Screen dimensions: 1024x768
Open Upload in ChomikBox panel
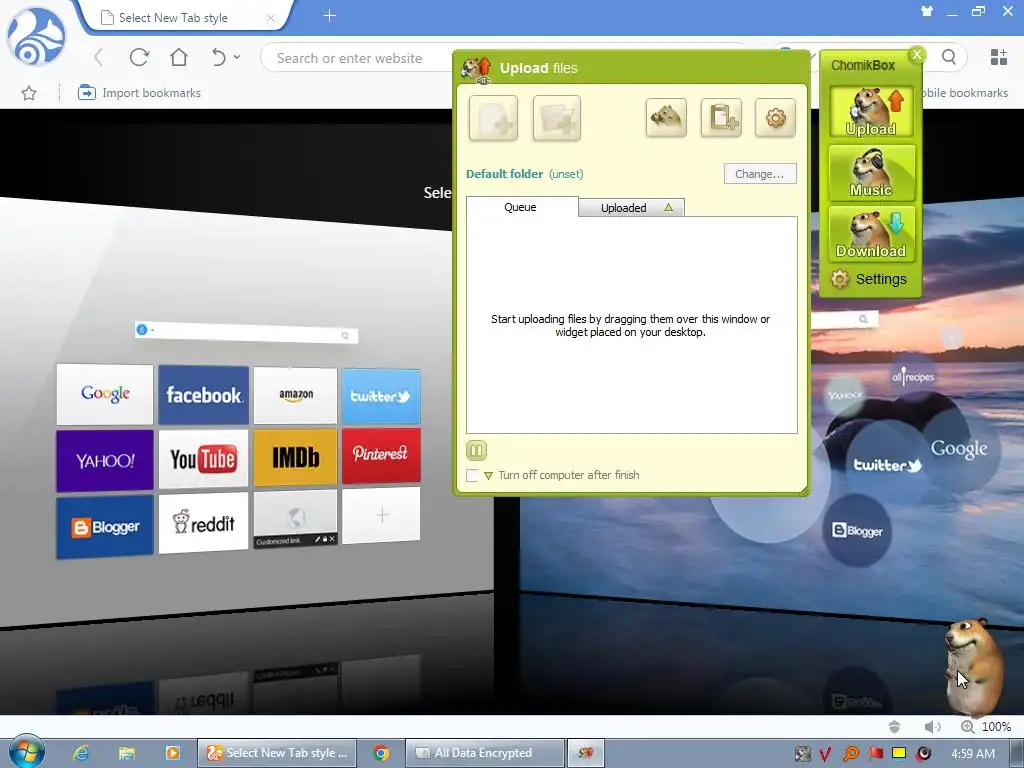pos(871,112)
